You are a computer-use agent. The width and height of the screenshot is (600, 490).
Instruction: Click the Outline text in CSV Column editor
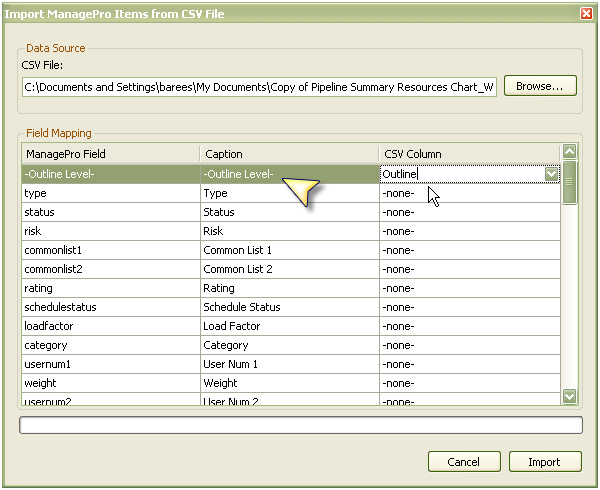tap(399, 174)
